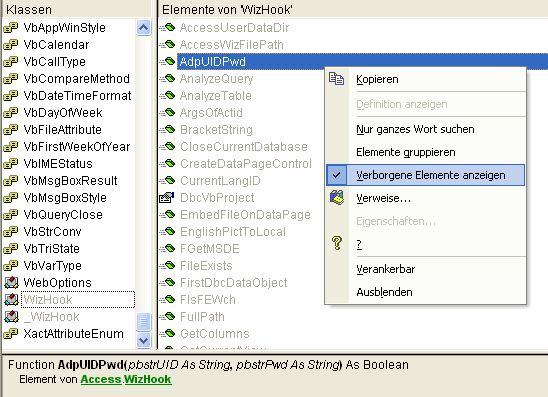Click the method icon beside AdpUIDPwd
The height and width of the screenshot is (397, 548).
pyautogui.click(x=167, y=62)
